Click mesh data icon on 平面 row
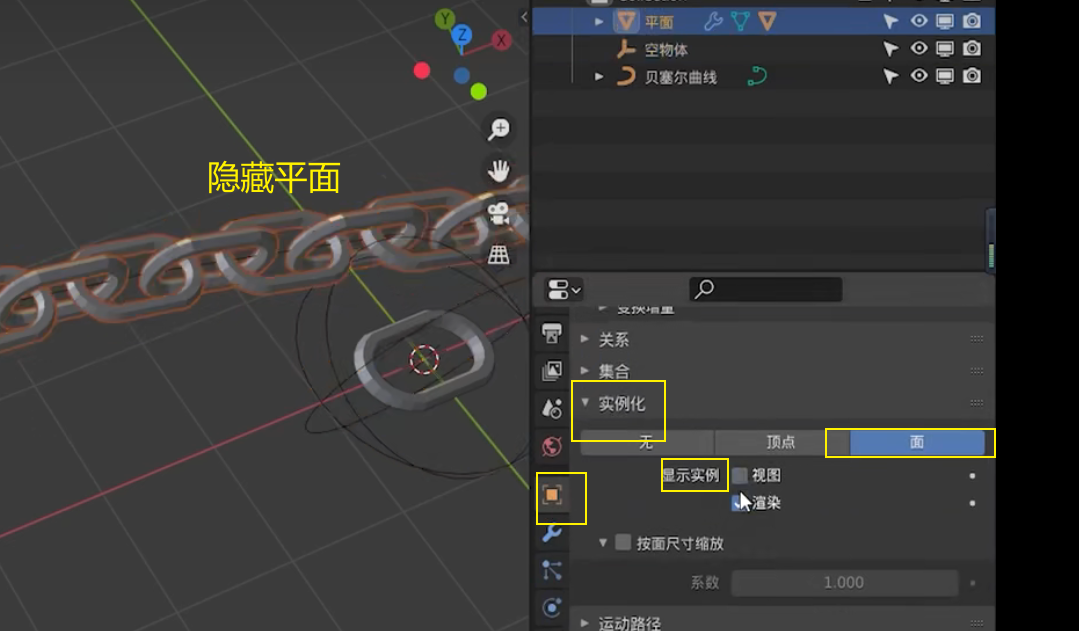 point(740,21)
